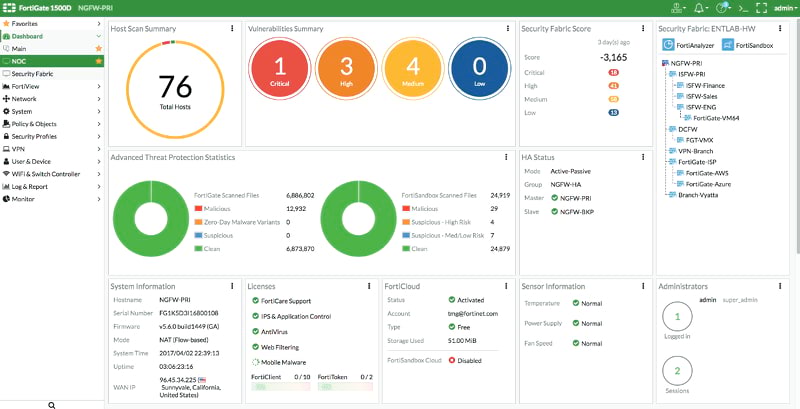Expand the System menu
The image size is (800, 409).
[52, 111]
